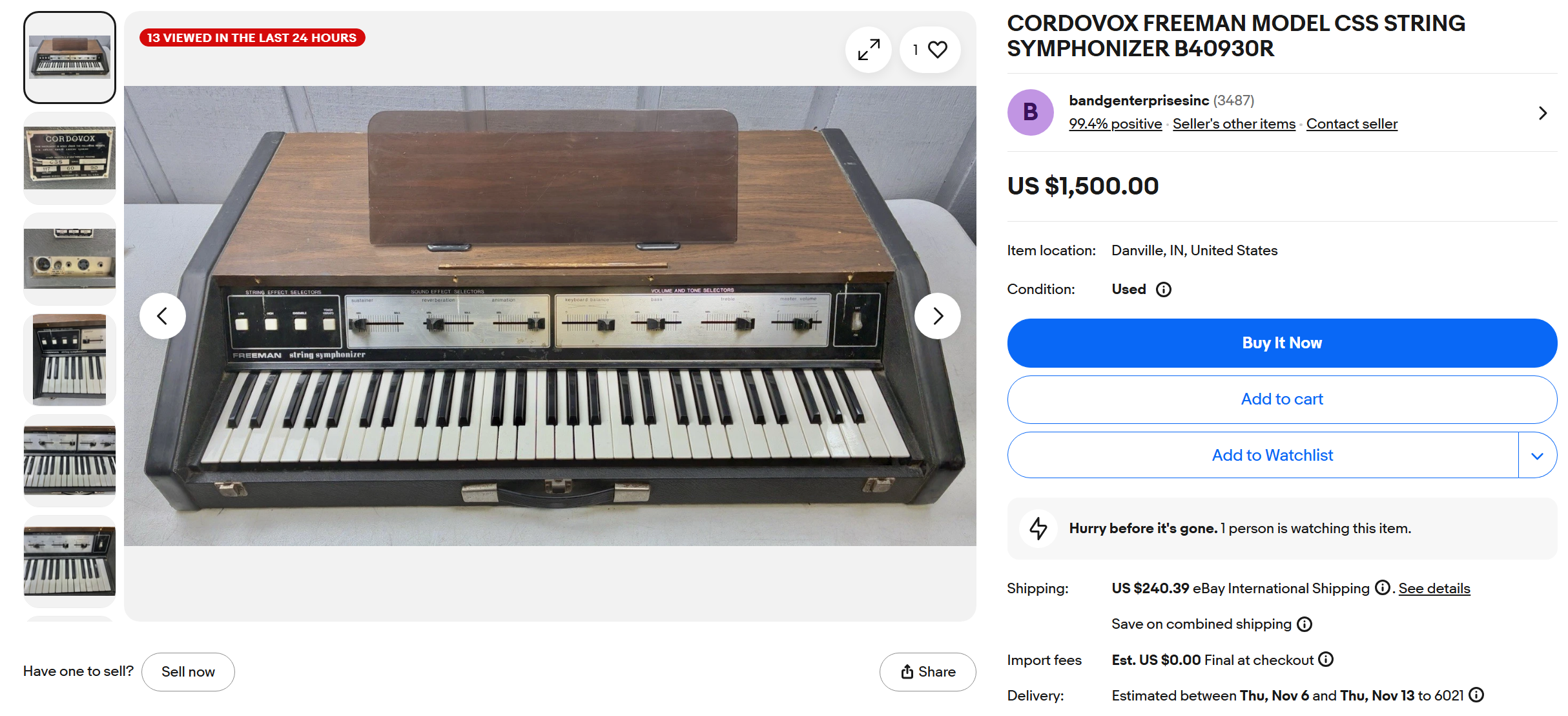This screenshot has width=1568, height=716.
Task: Open Seller's other items link
Action: pos(1233,124)
